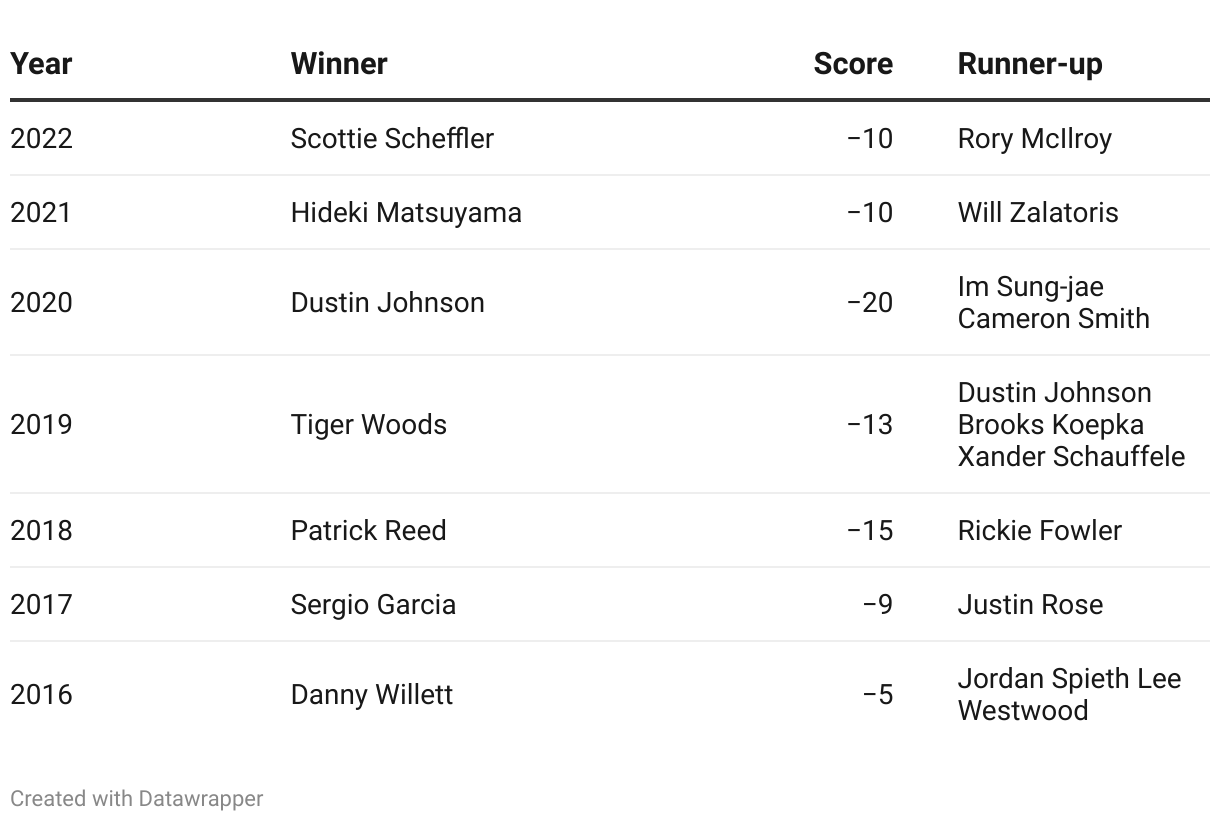Click the Year column header

pyautogui.click(x=41, y=64)
